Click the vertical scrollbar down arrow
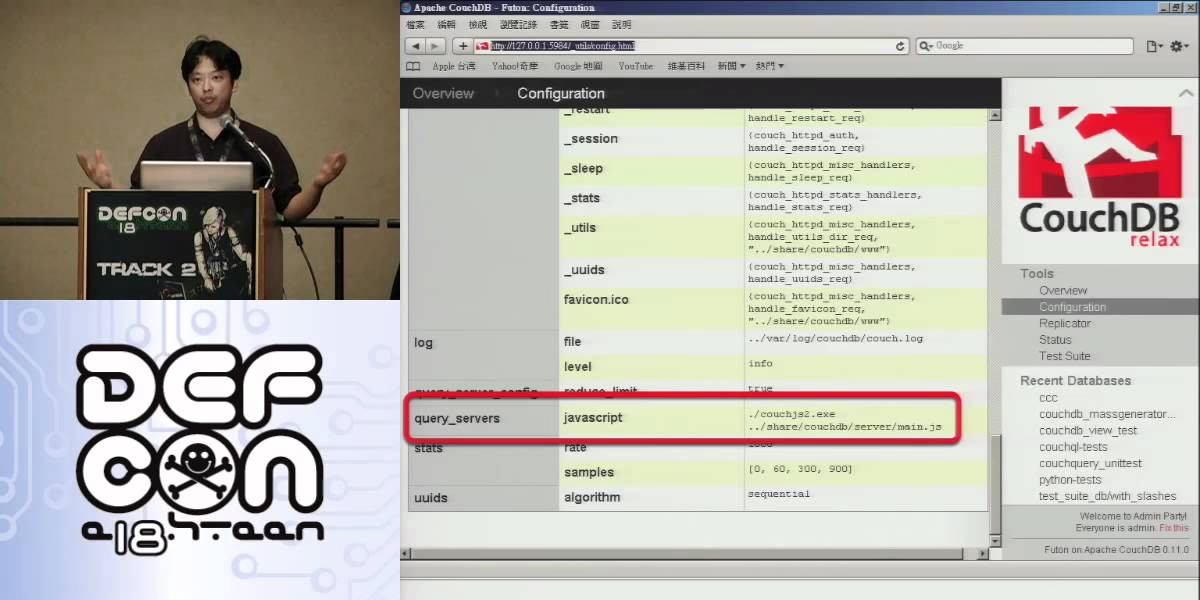 [x=994, y=540]
